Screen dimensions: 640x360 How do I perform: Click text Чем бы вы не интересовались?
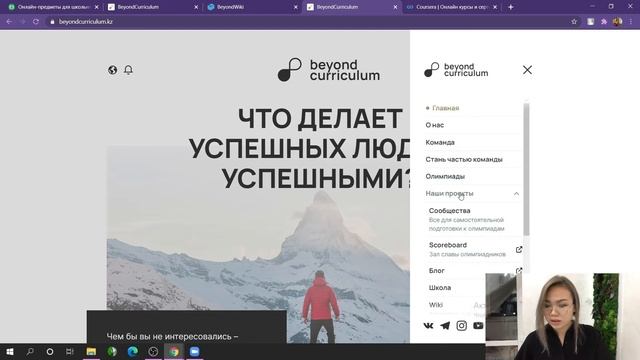[172, 336]
